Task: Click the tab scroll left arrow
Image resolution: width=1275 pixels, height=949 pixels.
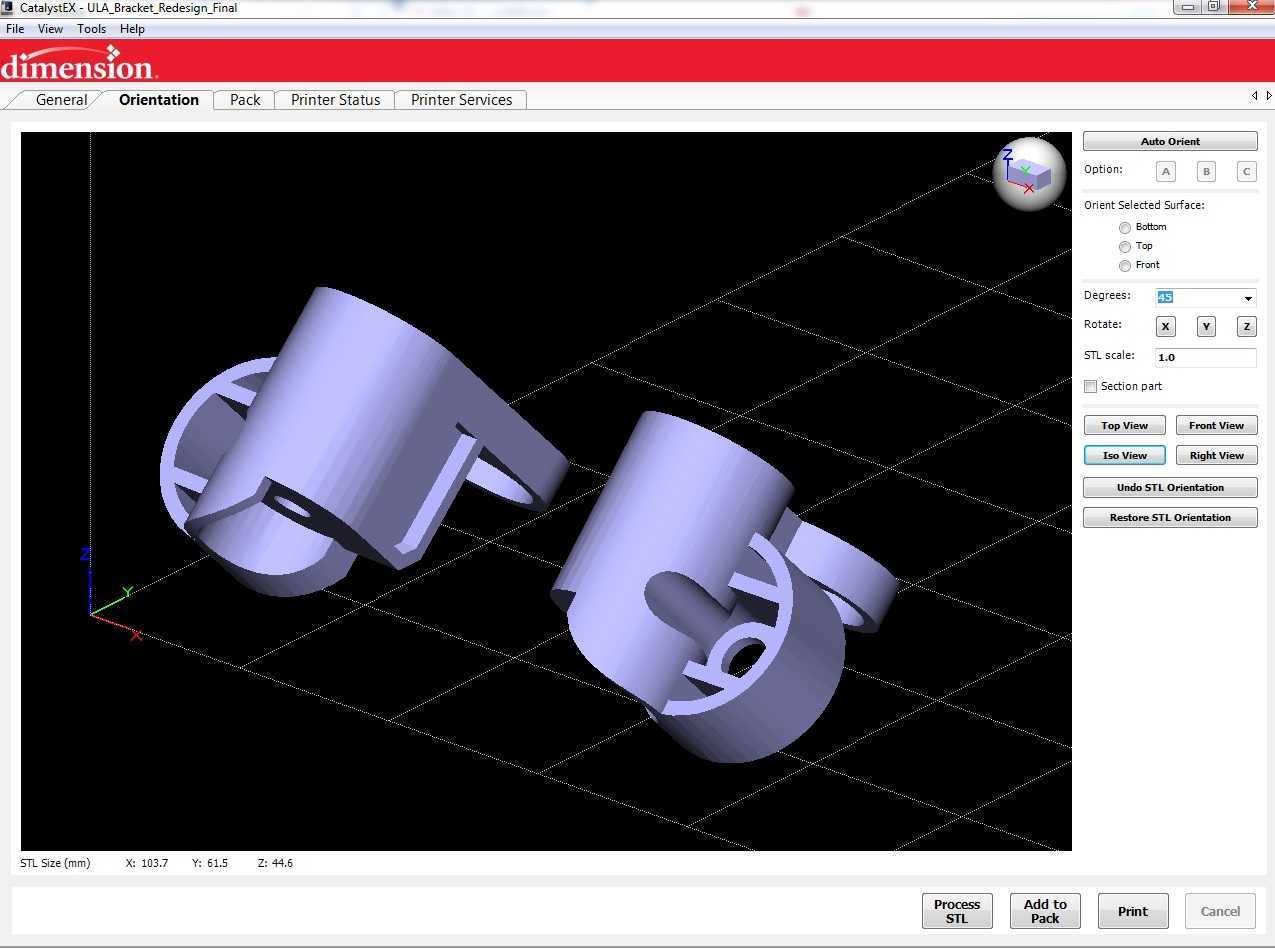Action: click(1255, 96)
